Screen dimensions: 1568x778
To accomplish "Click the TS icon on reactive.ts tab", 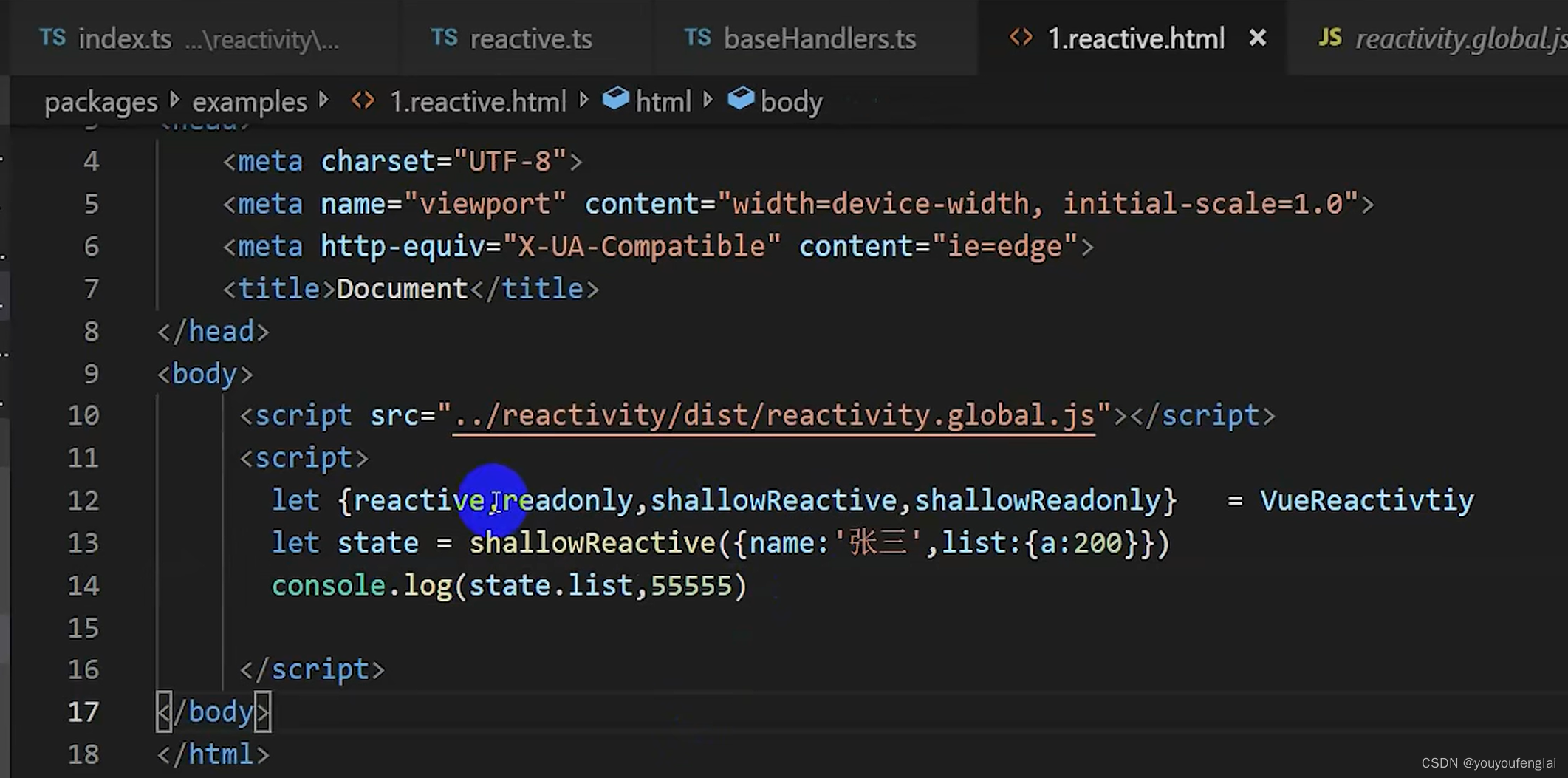I will (444, 37).
